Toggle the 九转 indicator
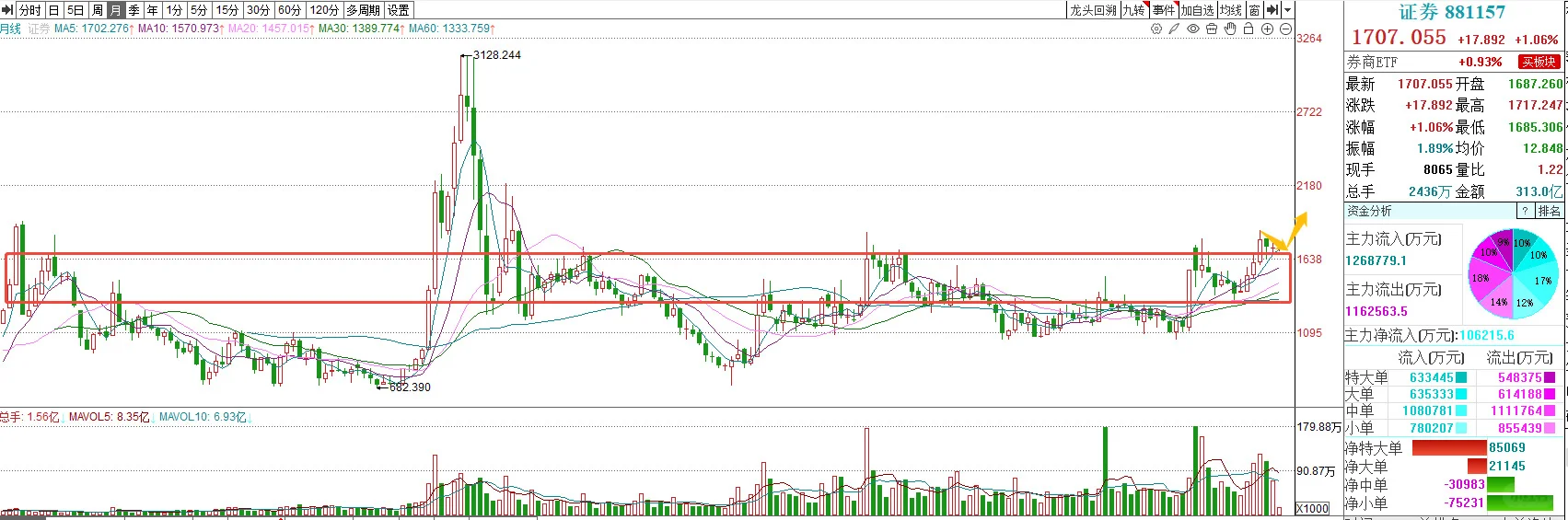The image size is (1568, 520). pos(1133,10)
